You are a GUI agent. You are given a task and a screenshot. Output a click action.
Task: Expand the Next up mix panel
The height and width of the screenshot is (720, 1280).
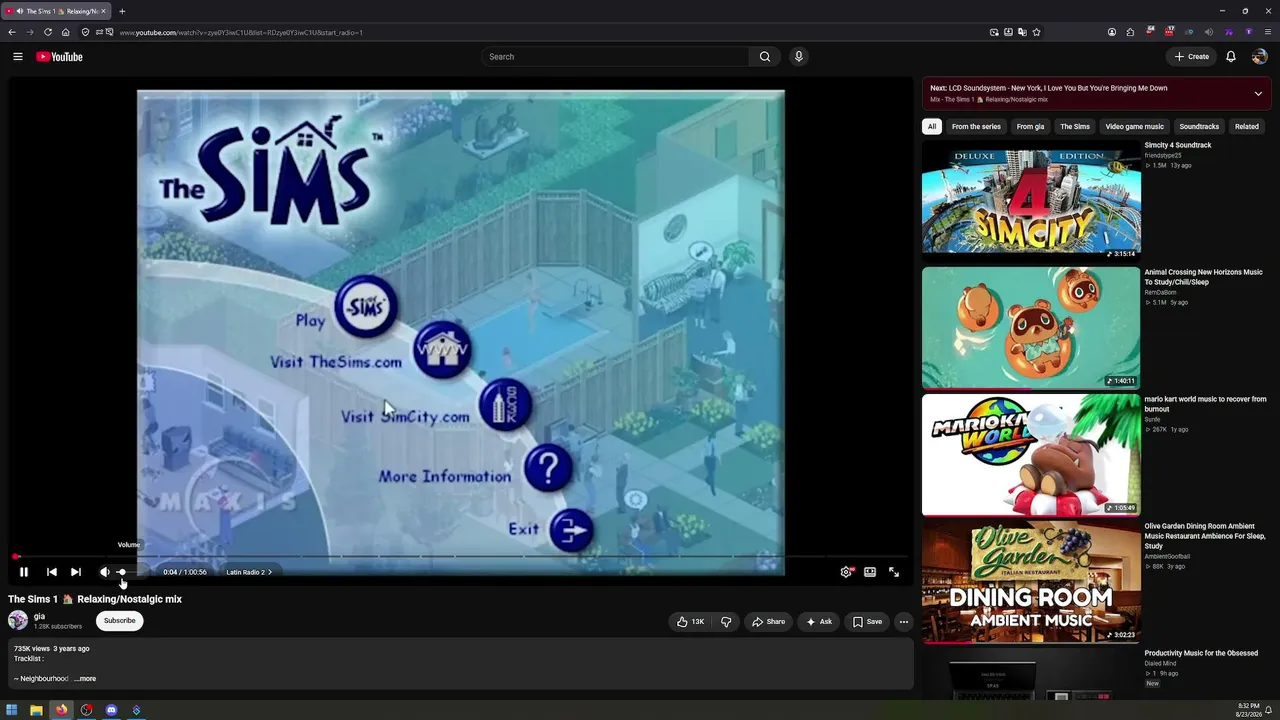click(x=1258, y=94)
